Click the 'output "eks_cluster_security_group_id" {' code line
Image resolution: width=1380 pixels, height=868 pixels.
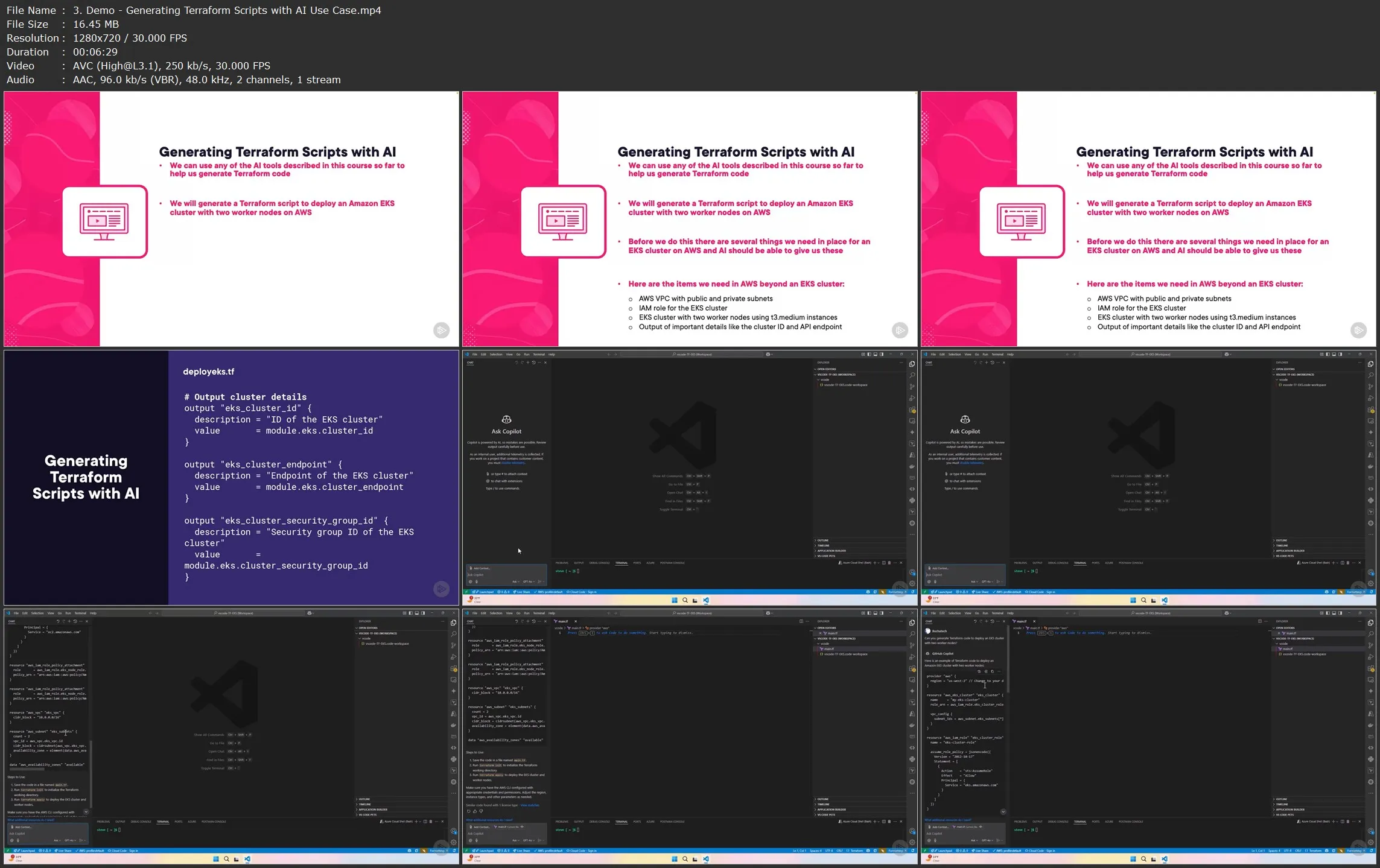[x=286, y=521]
